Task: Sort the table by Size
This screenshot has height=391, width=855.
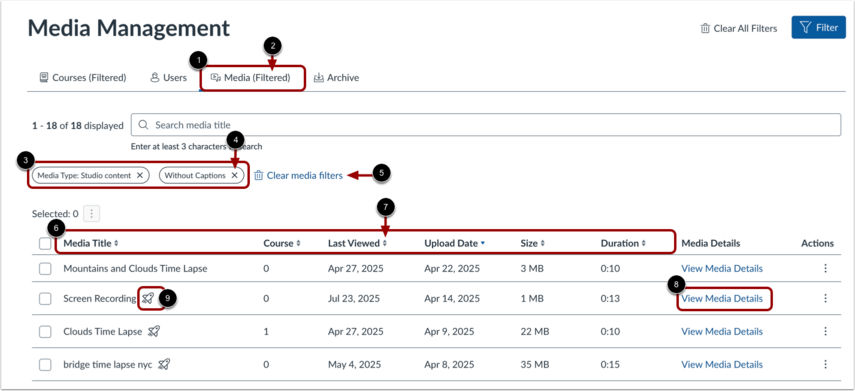Action: coord(532,243)
